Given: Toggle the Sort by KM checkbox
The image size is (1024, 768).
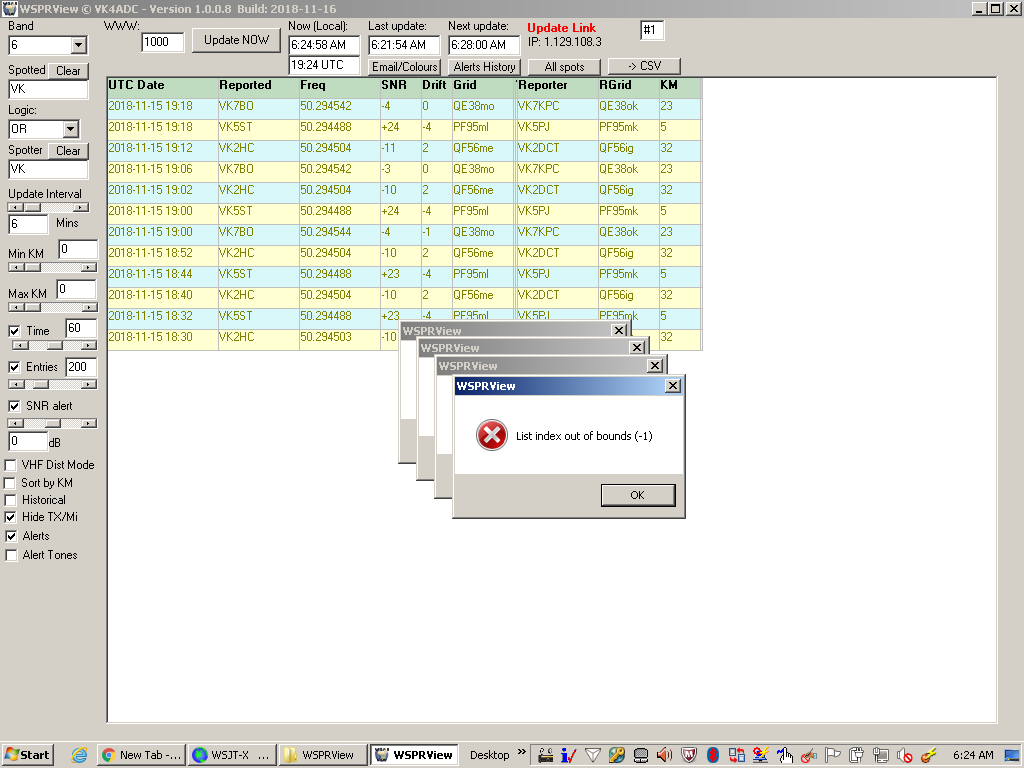Looking at the screenshot, I should tap(12, 483).
